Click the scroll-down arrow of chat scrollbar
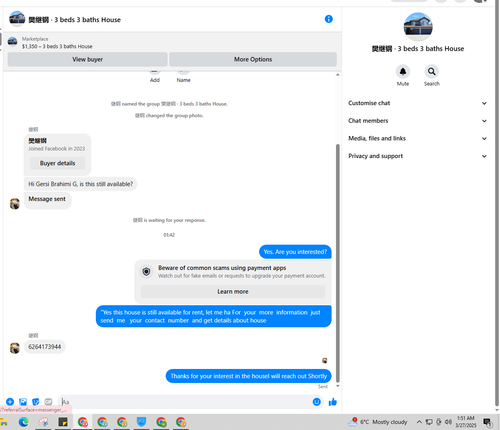Image resolution: width=500 pixels, height=430 pixels. tap(338, 386)
